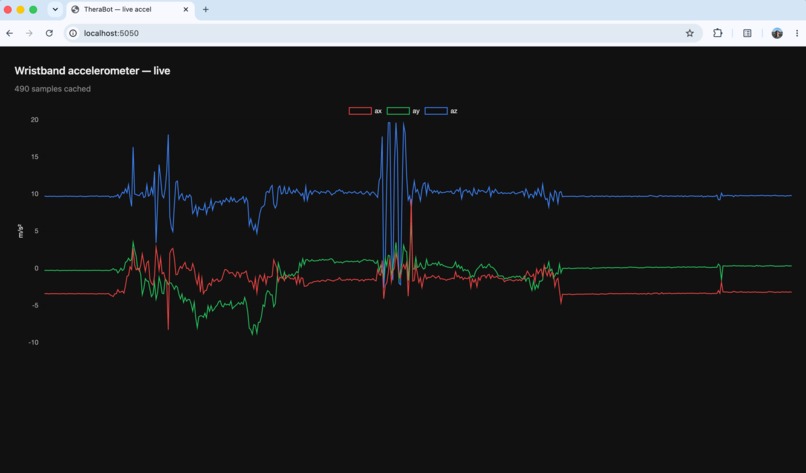Close the TheraBot live accel tab
The width and height of the screenshot is (806, 473).
tap(186, 9)
